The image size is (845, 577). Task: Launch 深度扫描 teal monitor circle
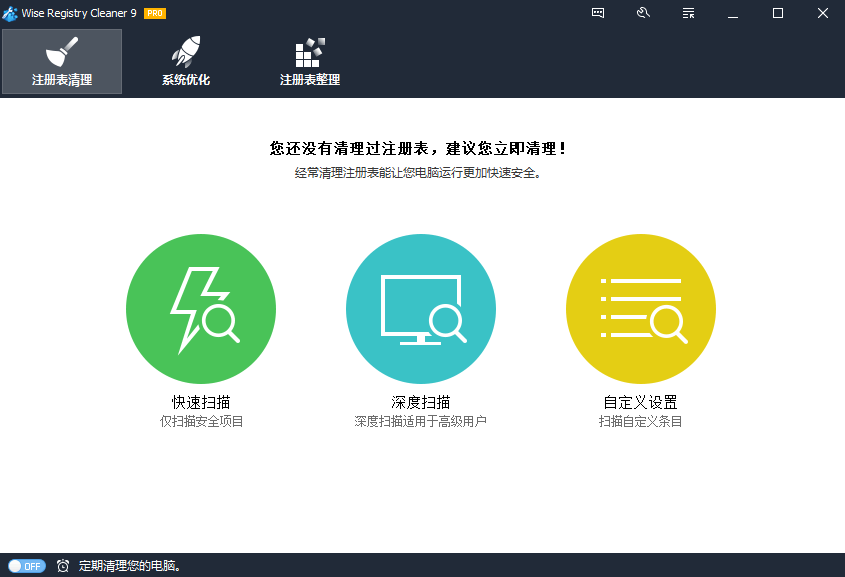click(421, 309)
